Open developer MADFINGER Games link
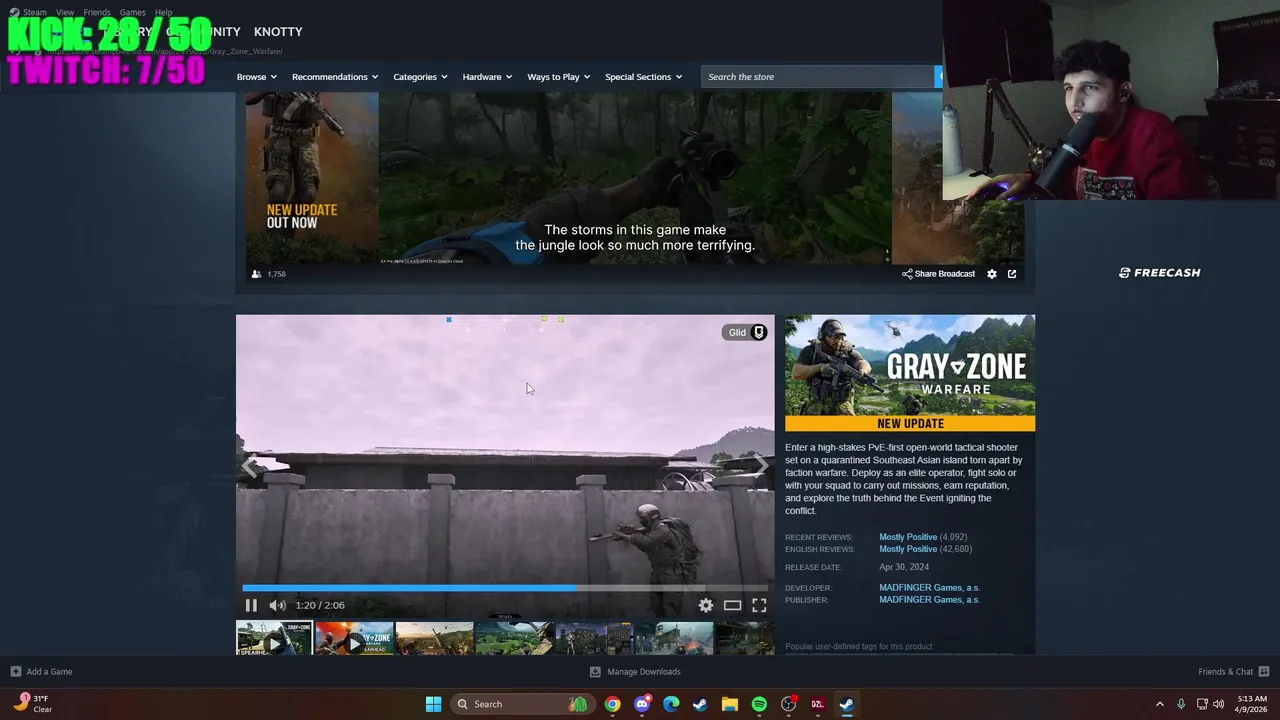 click(x=929, y=588)
